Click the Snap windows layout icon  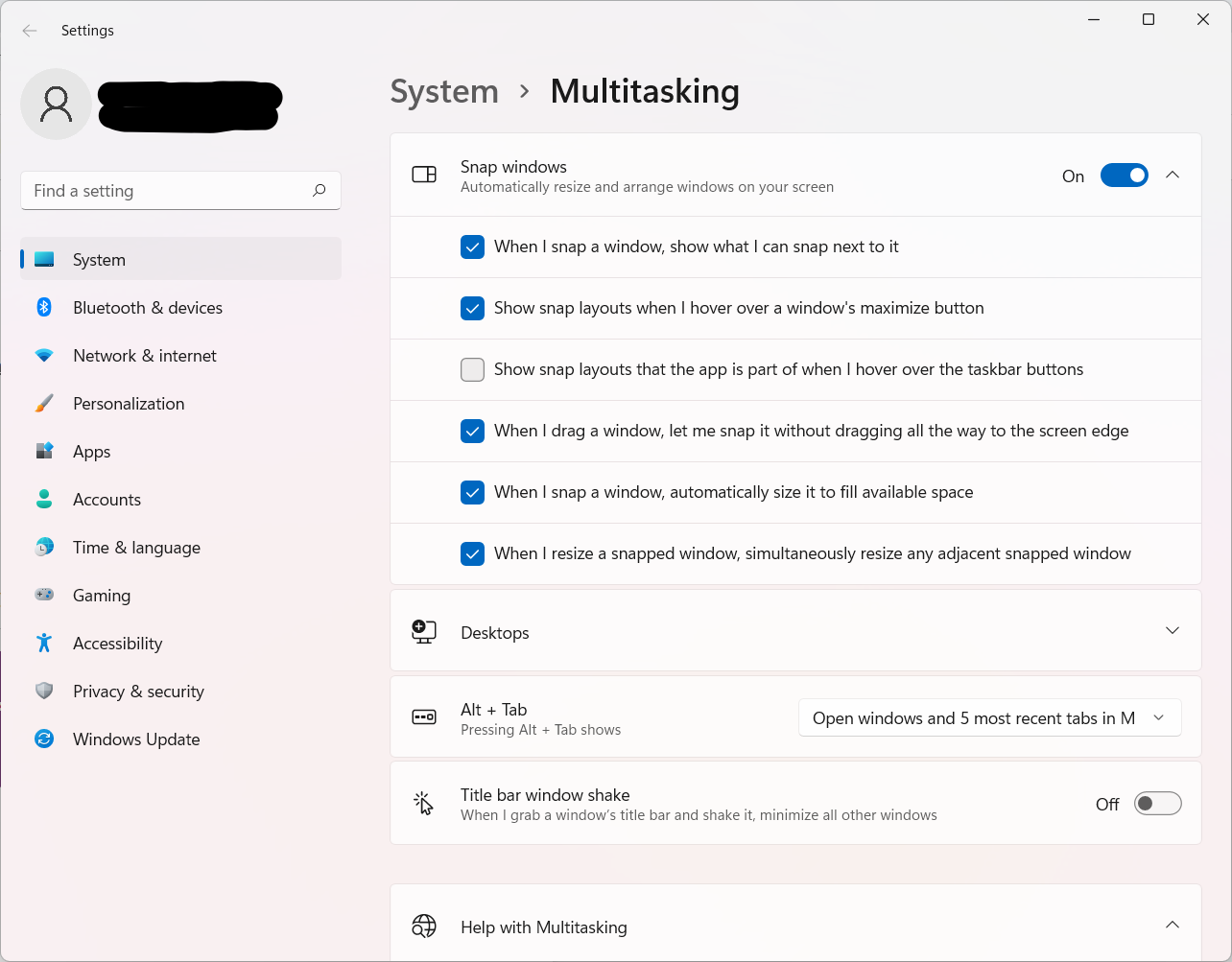424,175
